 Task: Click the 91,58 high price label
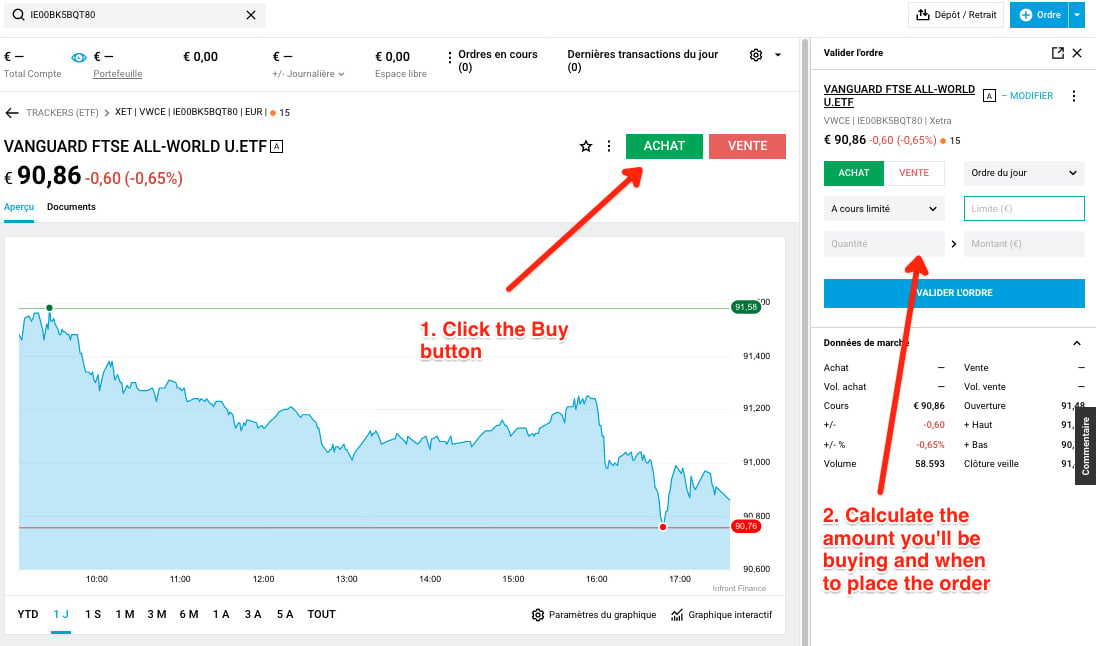pyautogui.click(x=746, y=307)
